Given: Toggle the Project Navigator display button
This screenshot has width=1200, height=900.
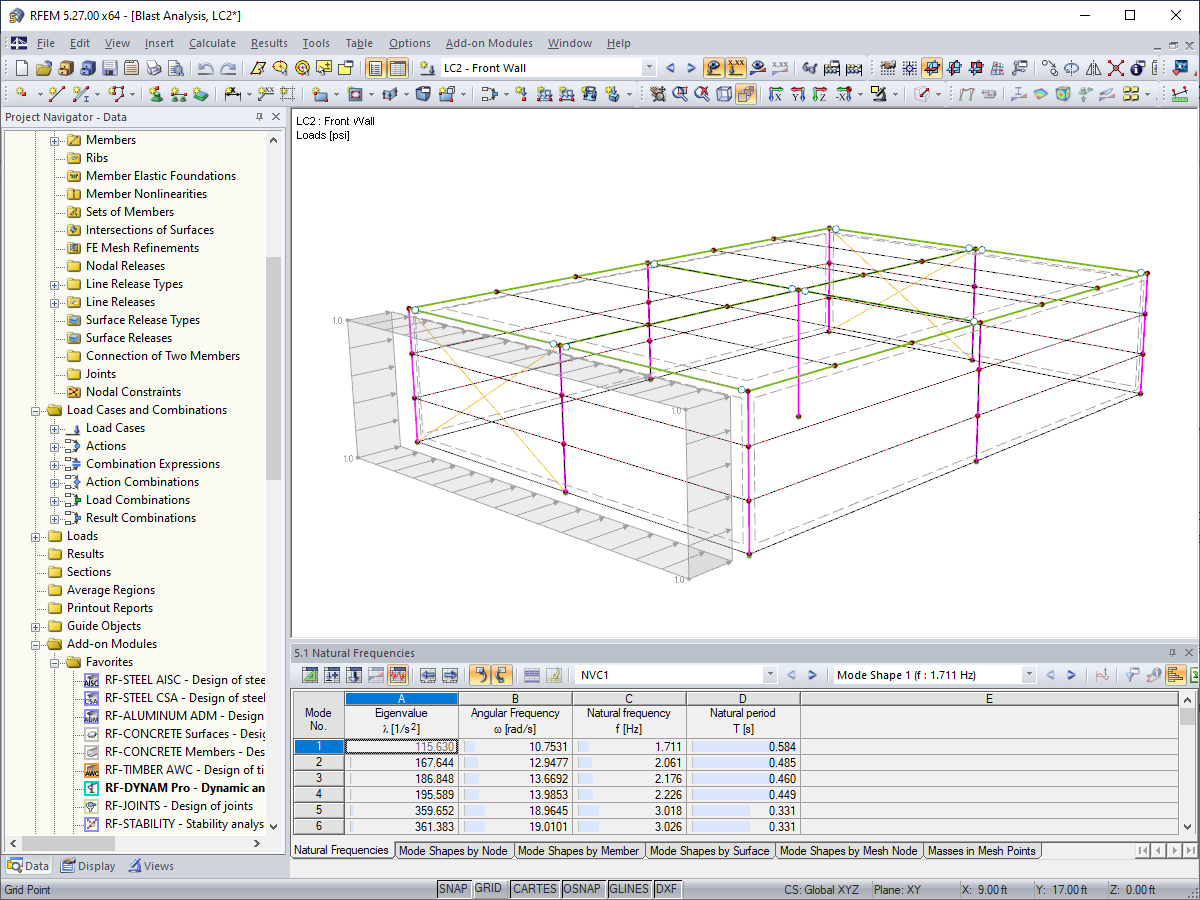Looking at the screenshot, I should coord(376,68).
